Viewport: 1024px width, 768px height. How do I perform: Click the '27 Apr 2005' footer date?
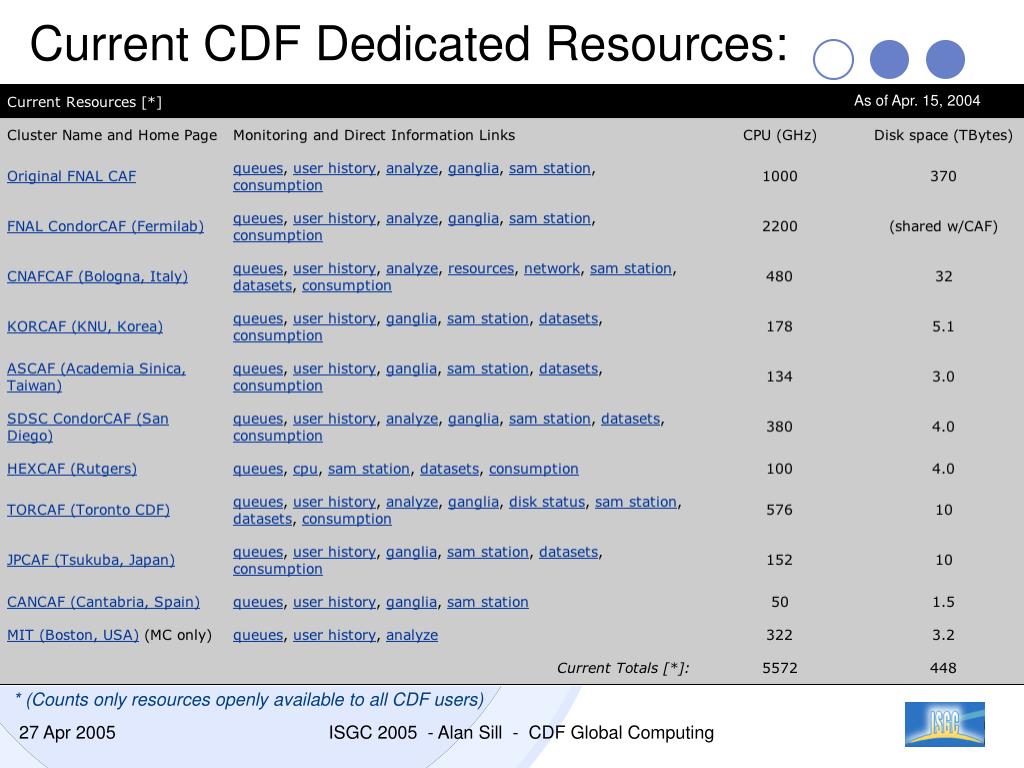click(x=67, y=733)
